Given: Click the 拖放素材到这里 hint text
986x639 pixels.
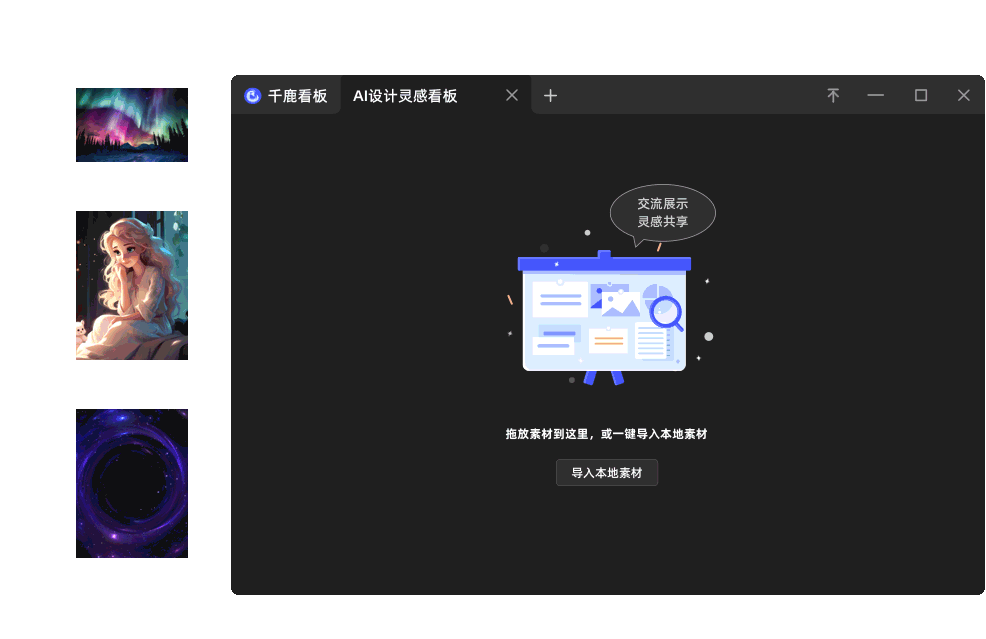Looking at the screenshot, I should pyautogui.click(x=606, y=433).
